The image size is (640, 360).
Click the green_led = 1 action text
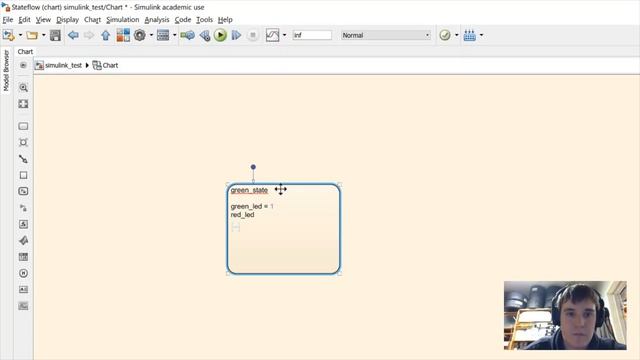252,207
